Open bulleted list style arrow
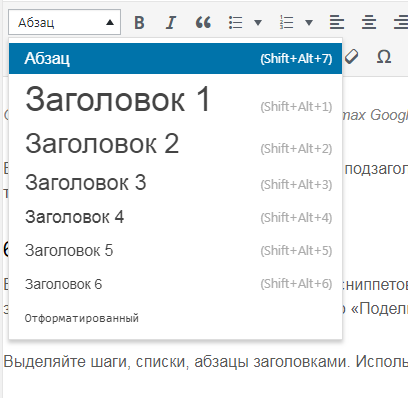Viewport: 408px width, 398px height. [258, 23]
